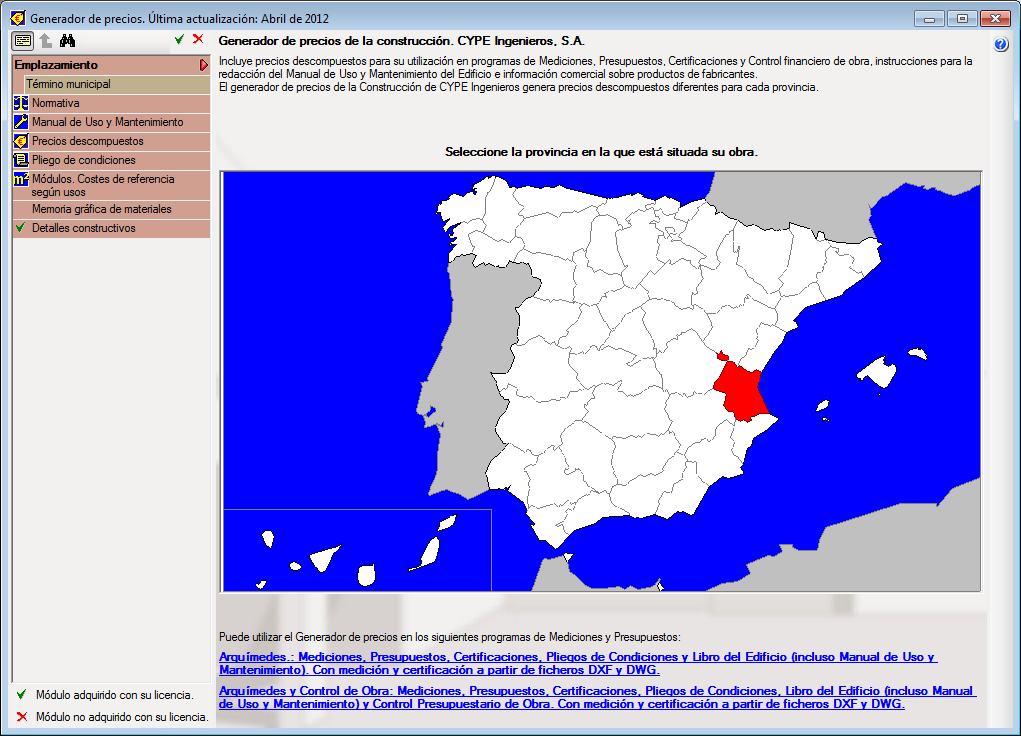Click the gray up-arrow toolbar icon
Viewport: 1021px width, 736px height.
pyautogui.click(x=46, y=41)
